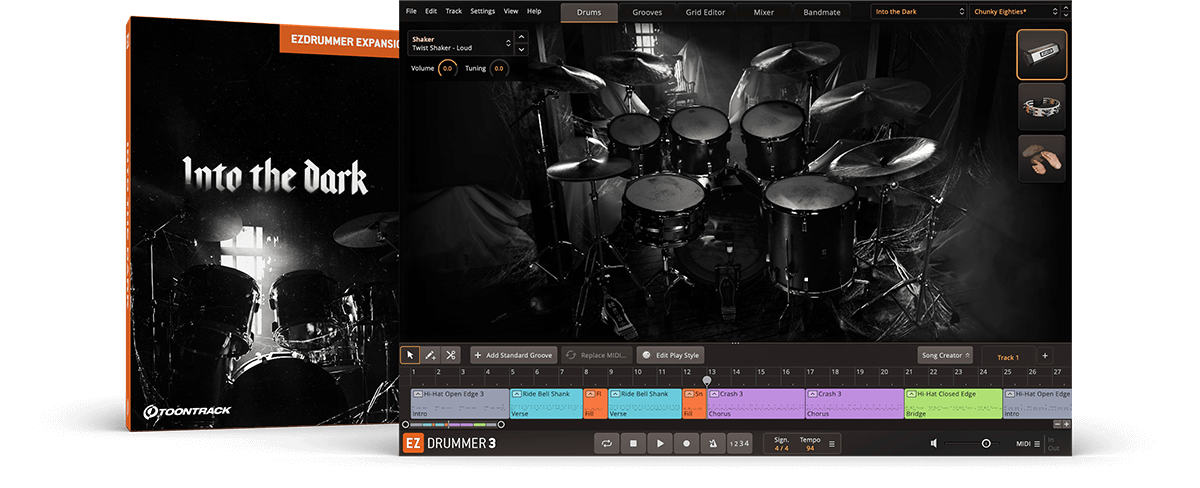Start playback with the Play button
This screenshot has width=1200, height=488.
coord(659,443)
